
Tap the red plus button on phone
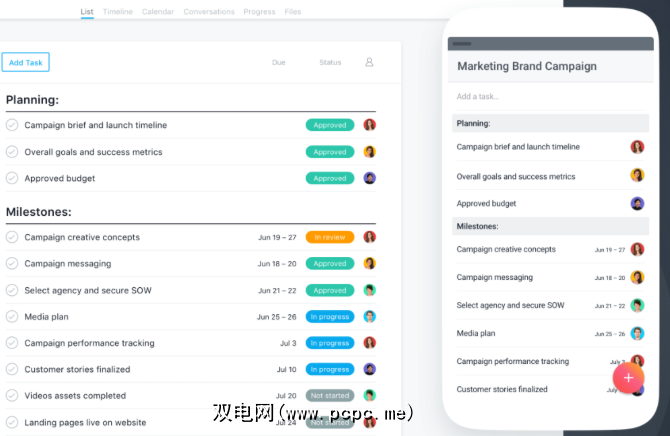click(x=628, y=378)
